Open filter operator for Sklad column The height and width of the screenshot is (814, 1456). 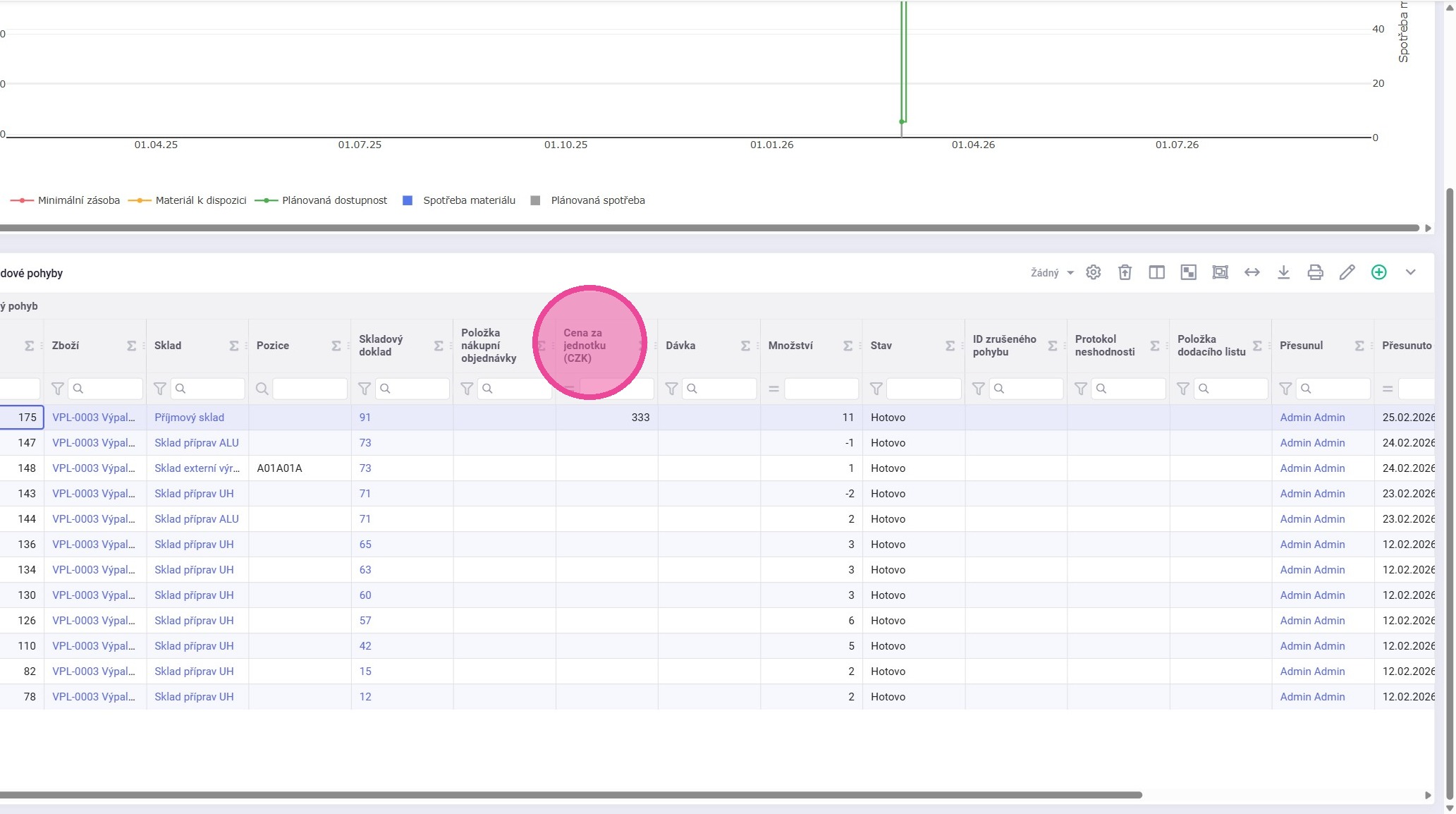(160, 389)
